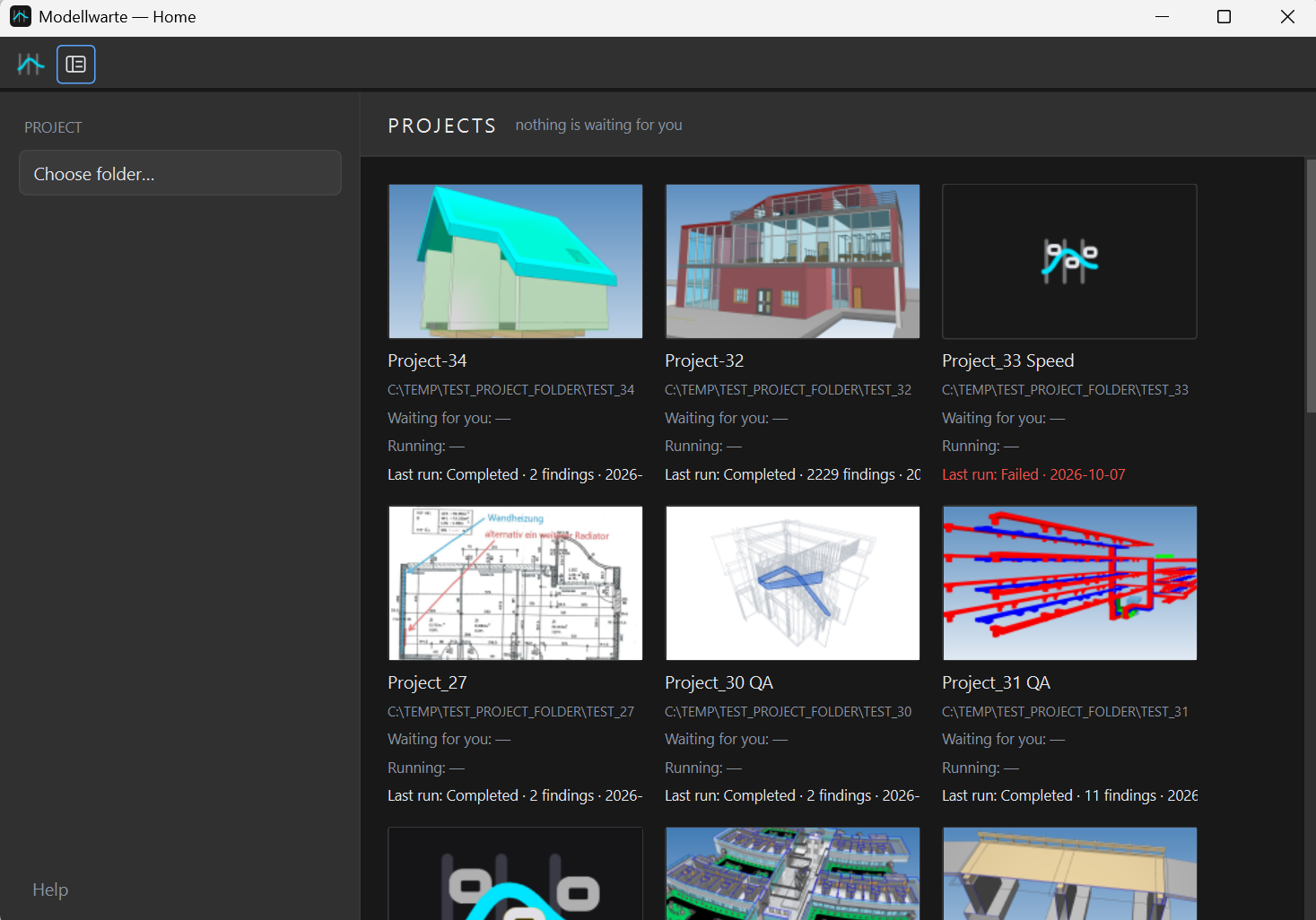Select the Project_33 Speed title

1007,360
